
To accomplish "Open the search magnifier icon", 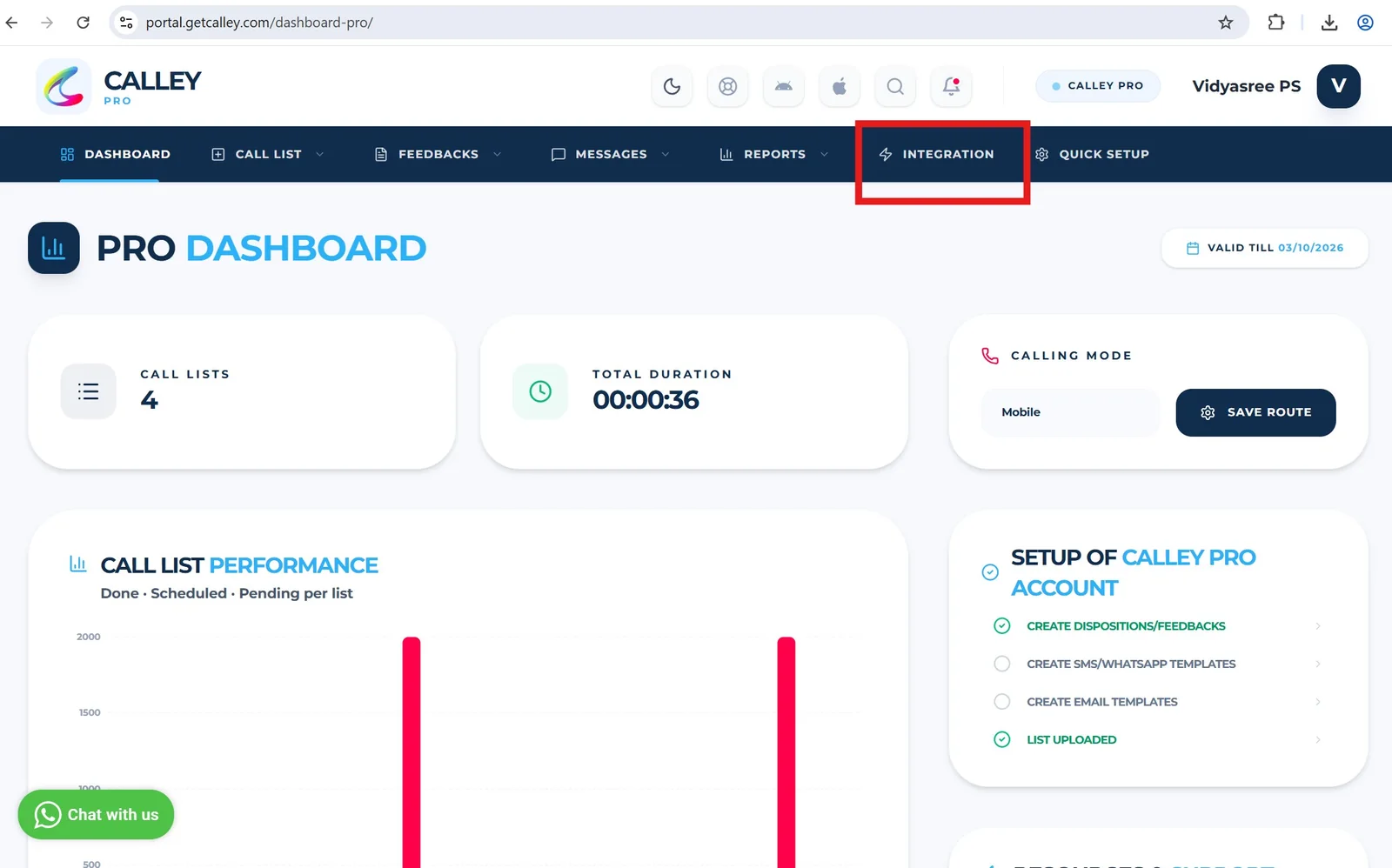I will [895, 86].
